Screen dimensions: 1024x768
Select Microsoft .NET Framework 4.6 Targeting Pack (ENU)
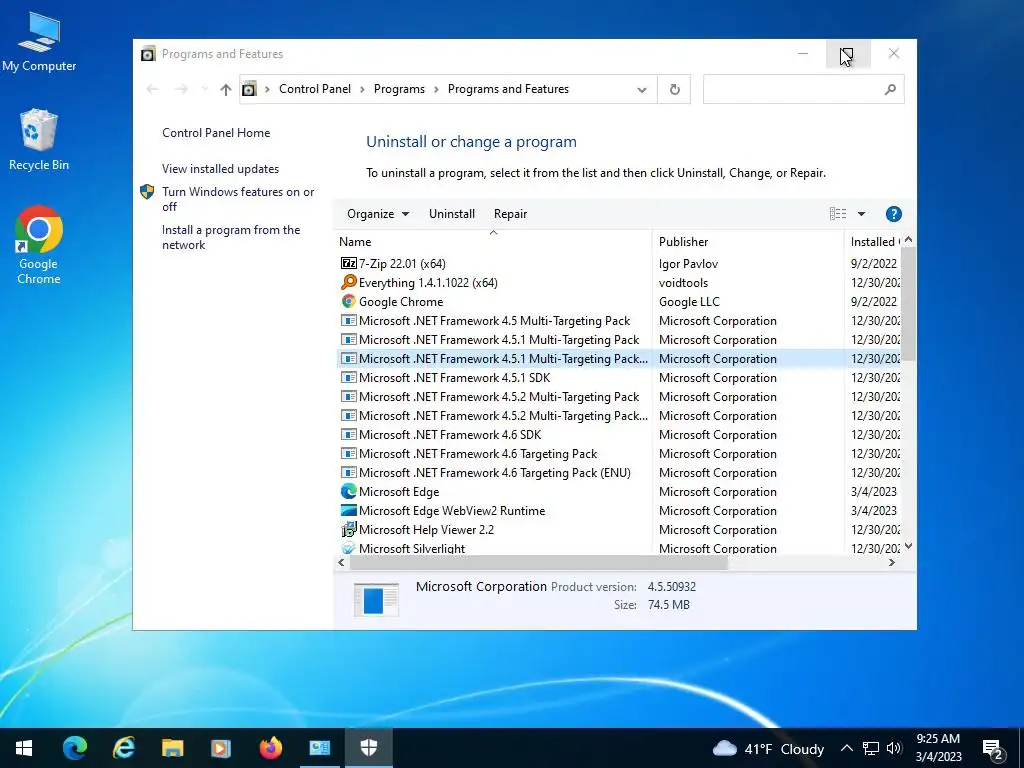pyautogui.click(x=618, y=472)
